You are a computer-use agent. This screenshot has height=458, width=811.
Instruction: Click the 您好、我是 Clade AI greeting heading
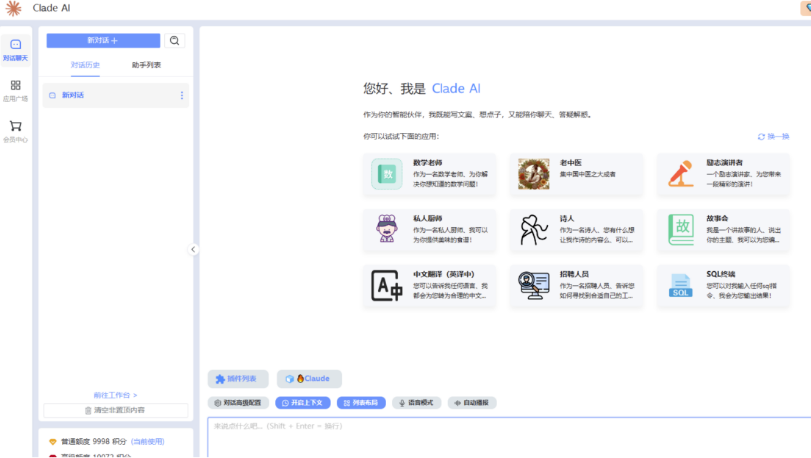click(x=422, y=89)
